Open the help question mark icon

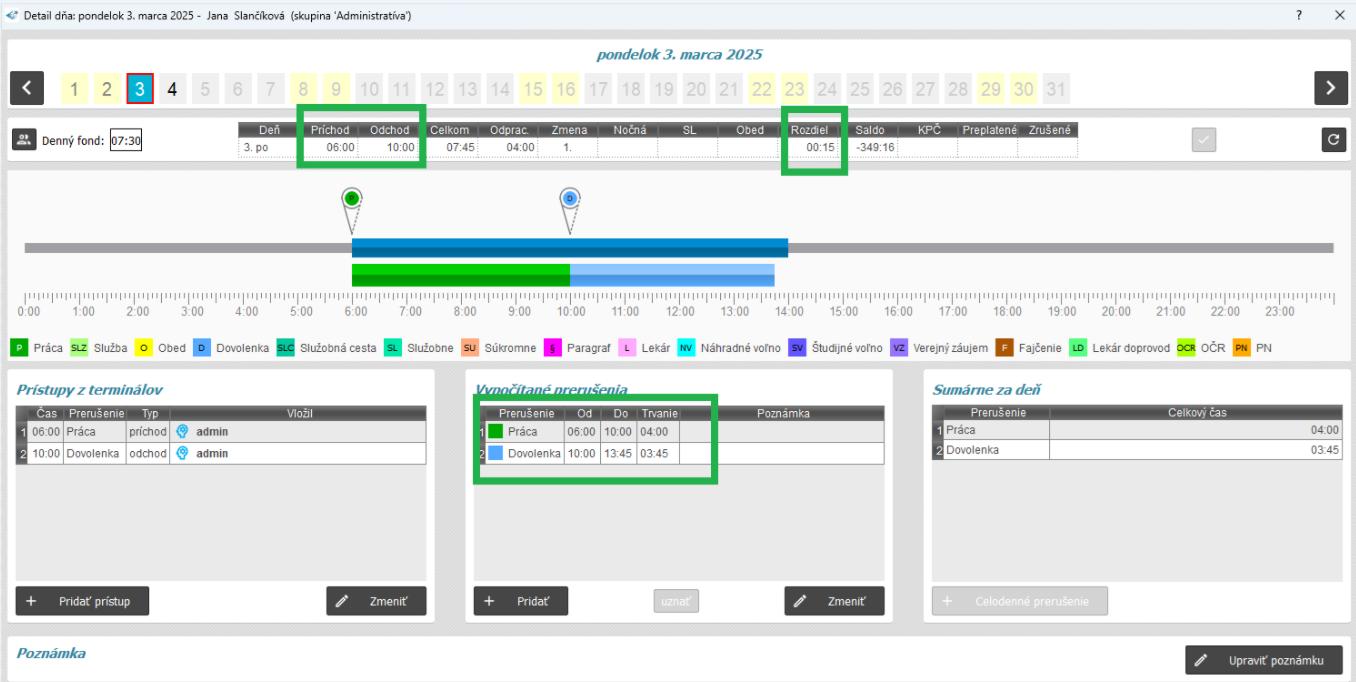[x=1299, y=15]
